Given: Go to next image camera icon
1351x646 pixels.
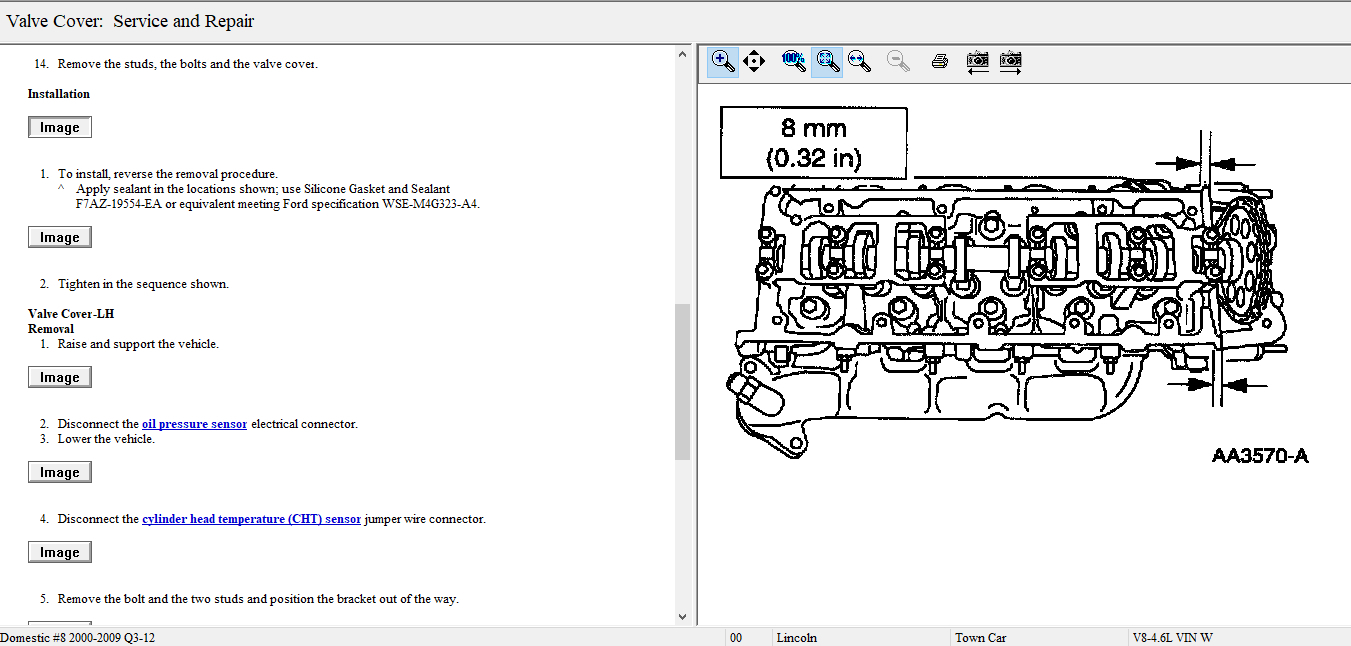Looking at the screenshot, I should (x=1010, y=62).
